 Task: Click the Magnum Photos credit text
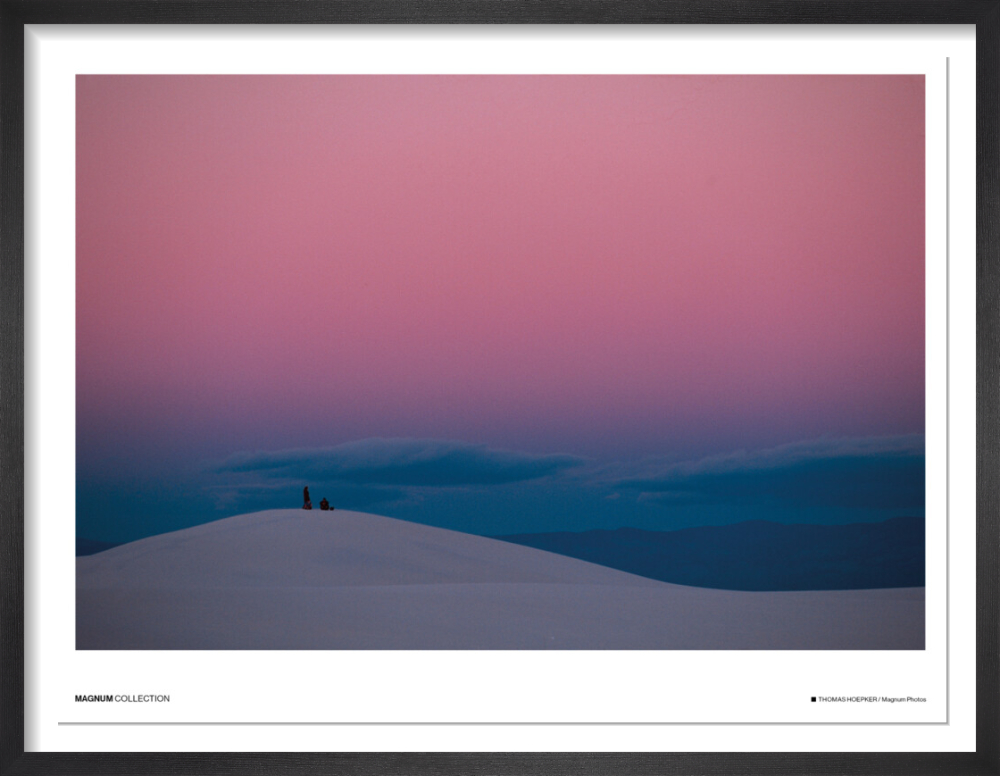pos(903,699)
